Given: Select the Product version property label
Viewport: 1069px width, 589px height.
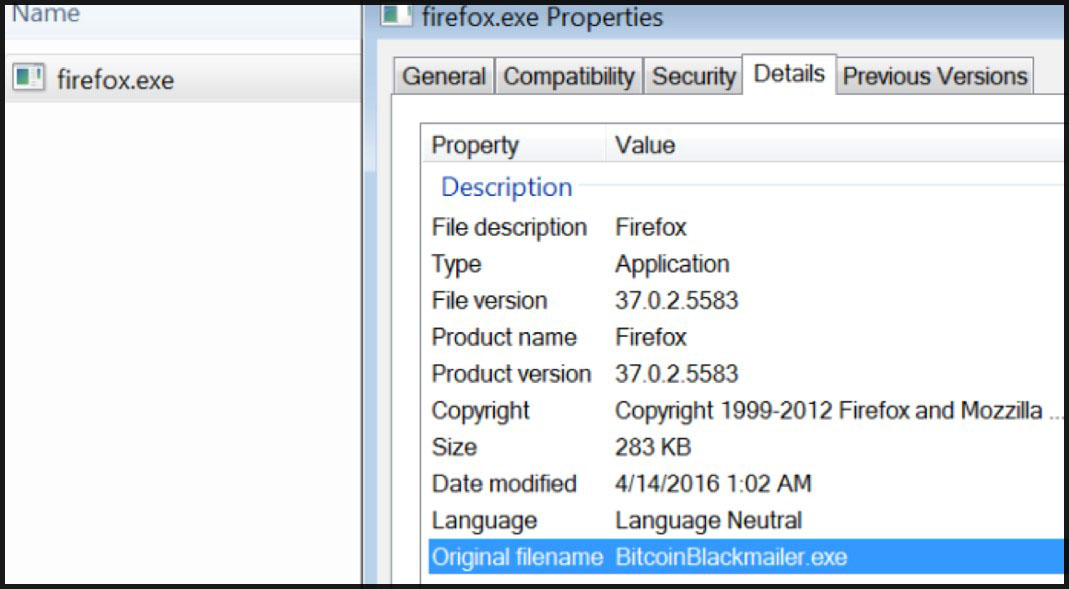Looking at the screenshot, I should click(x=511, y=374).
